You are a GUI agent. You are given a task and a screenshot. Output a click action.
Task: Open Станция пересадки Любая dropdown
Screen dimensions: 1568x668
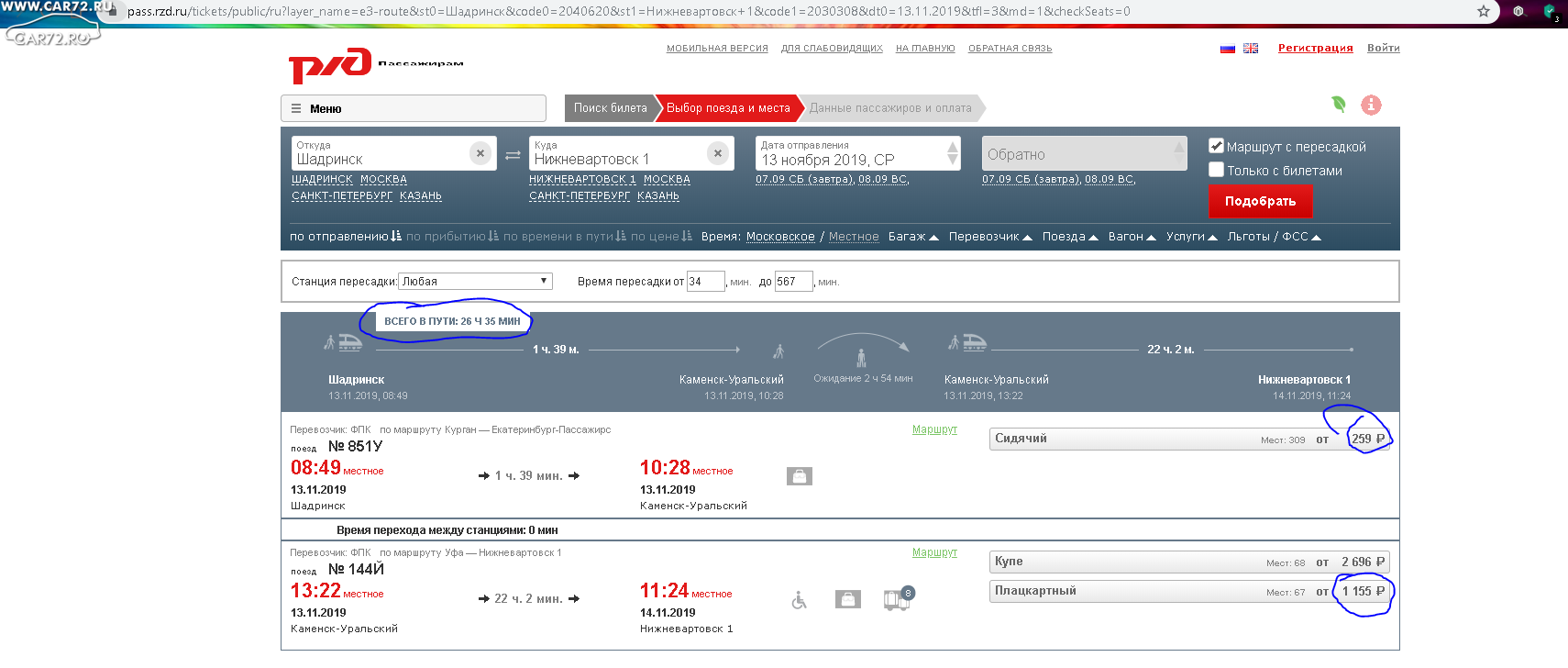(x=475, y=281)
